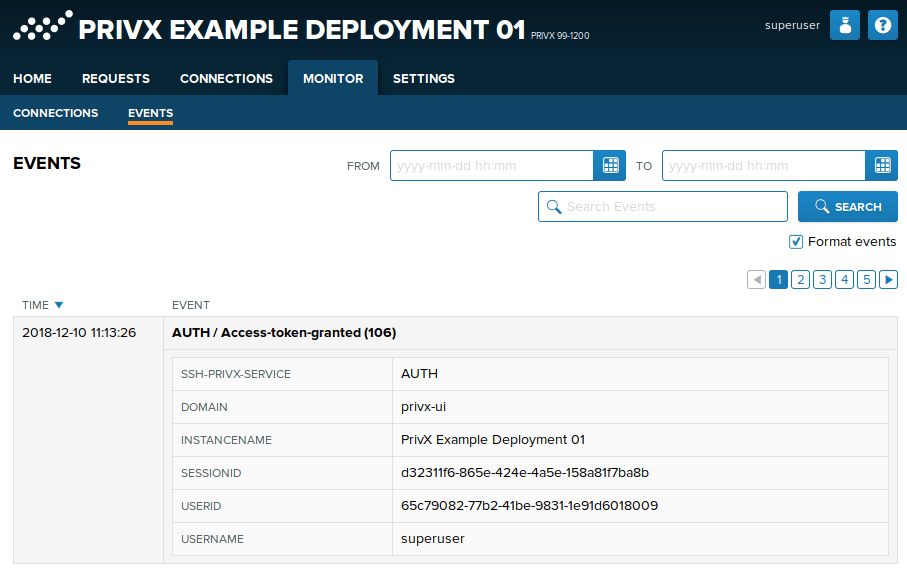Select the USERID field label
Screen dimensions: 907x569
(x=201, y=506)
